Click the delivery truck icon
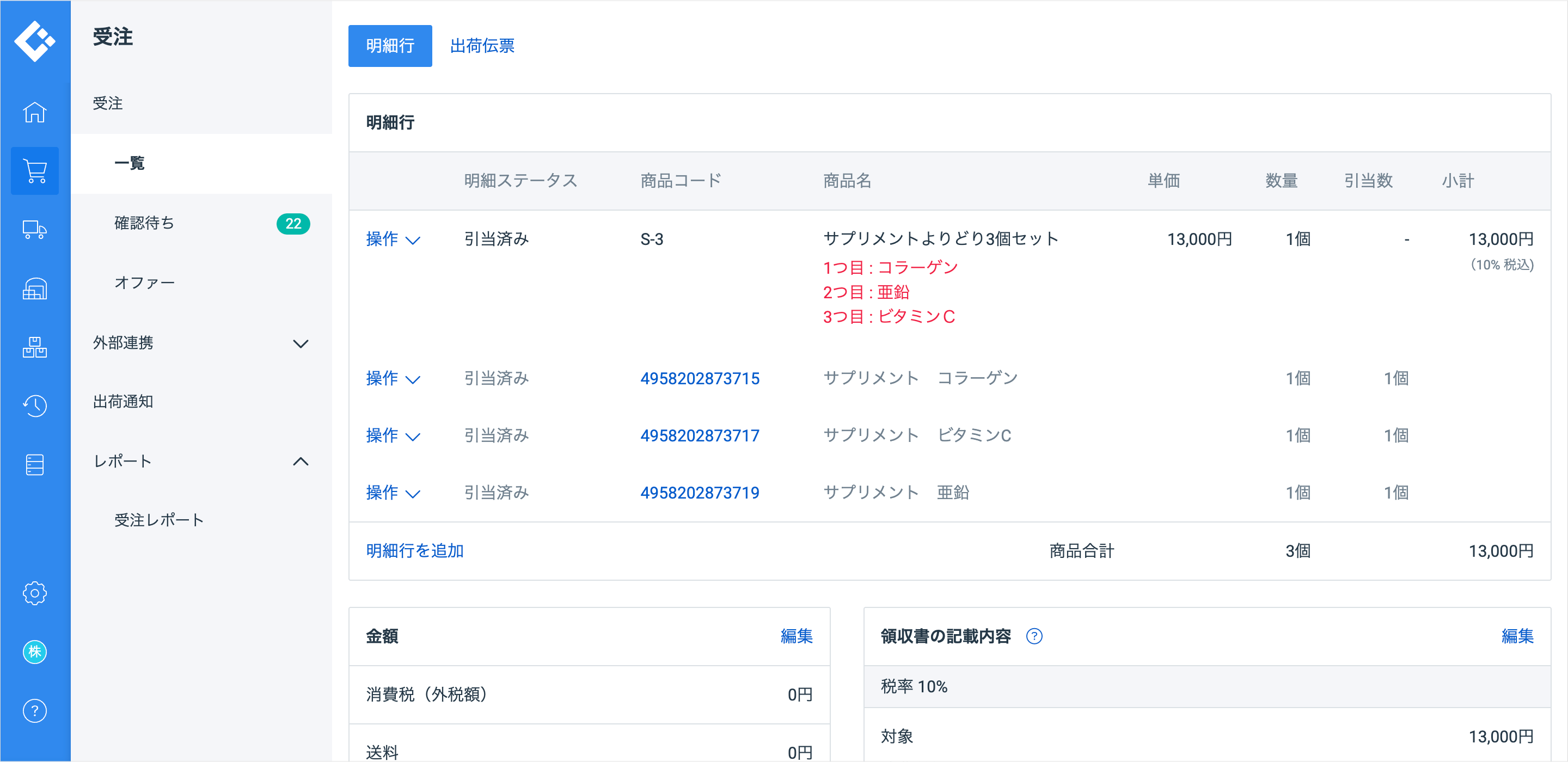The image size is (1568, 762). pos(35,230)
